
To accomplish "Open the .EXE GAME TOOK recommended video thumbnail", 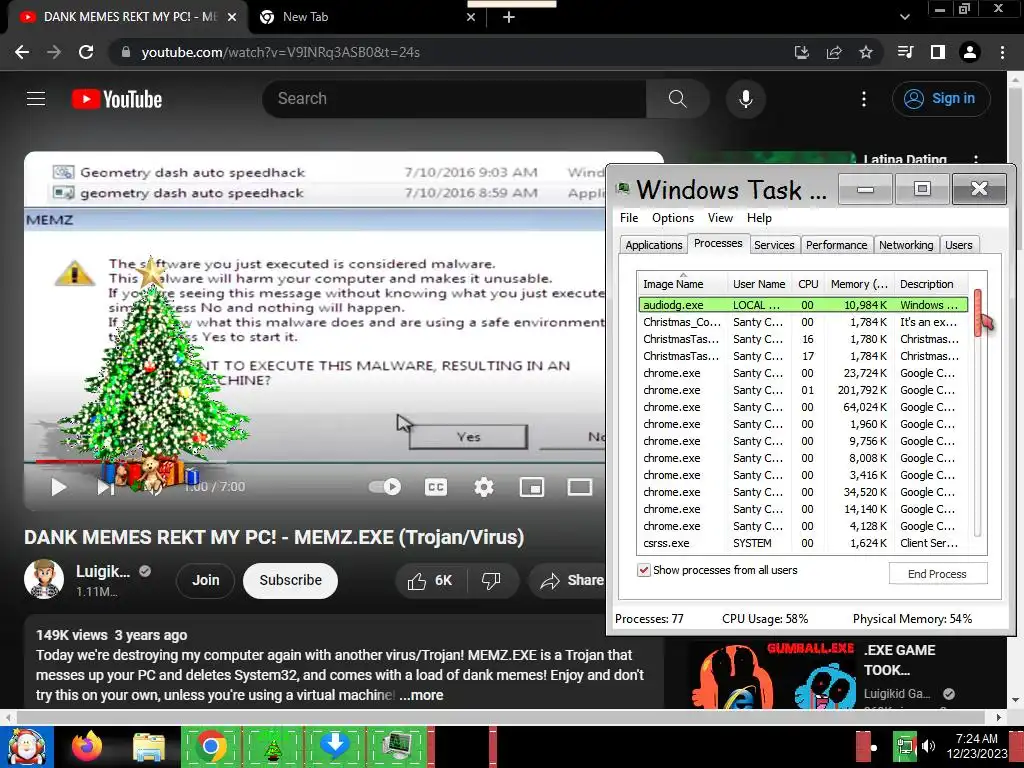I will point(772,675).
